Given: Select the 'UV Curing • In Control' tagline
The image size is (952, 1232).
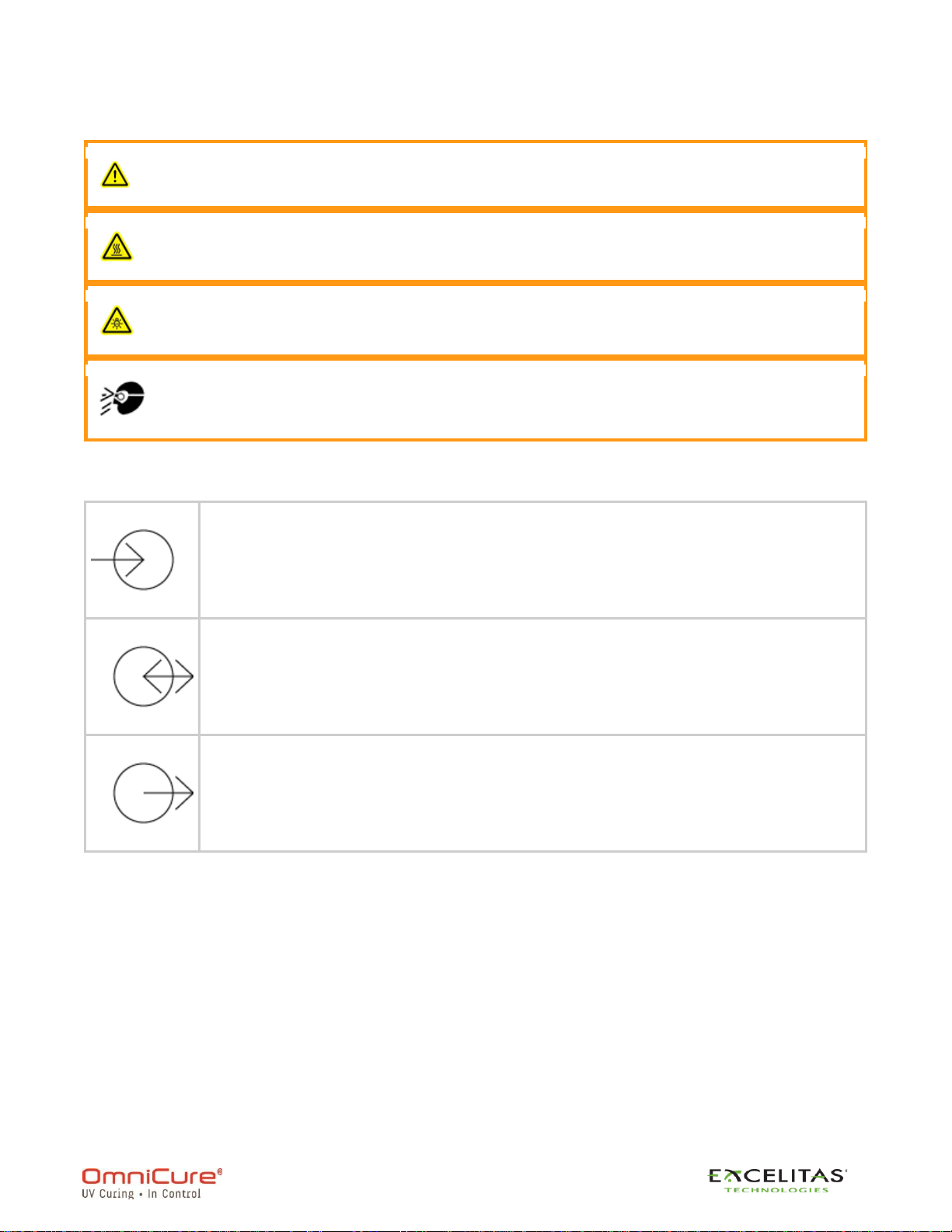Looking at the screenshot, I should (x=141, y=1194).
